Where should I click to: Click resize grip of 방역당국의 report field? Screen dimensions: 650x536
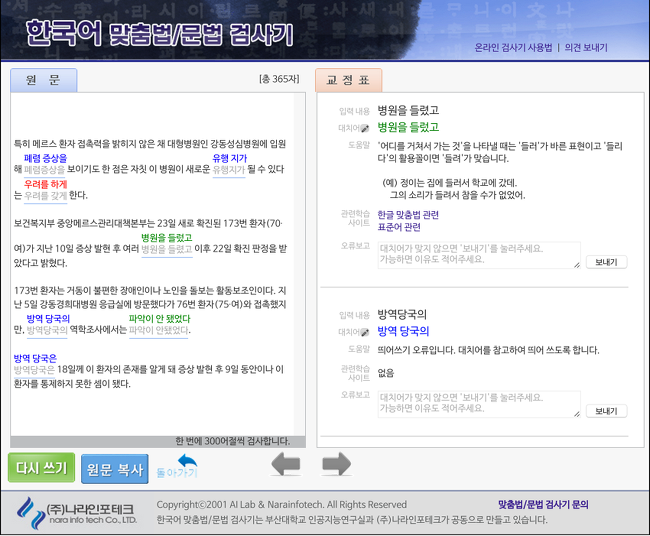tap(577, 414)
